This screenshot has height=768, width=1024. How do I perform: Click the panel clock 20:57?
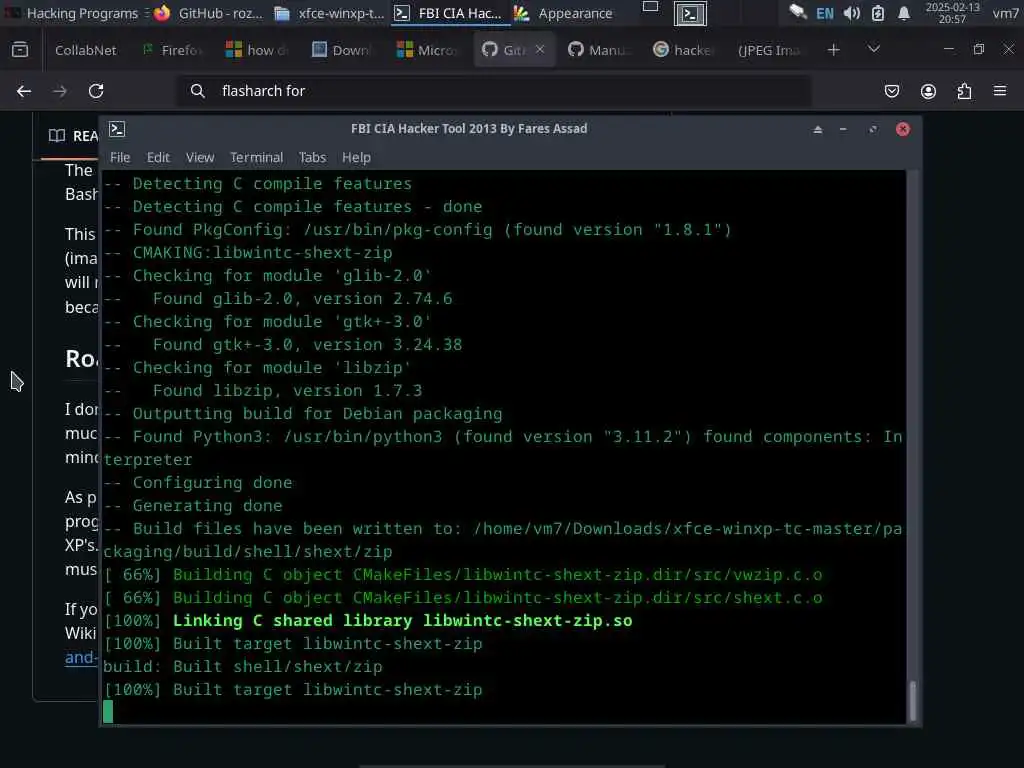point(952,13)
